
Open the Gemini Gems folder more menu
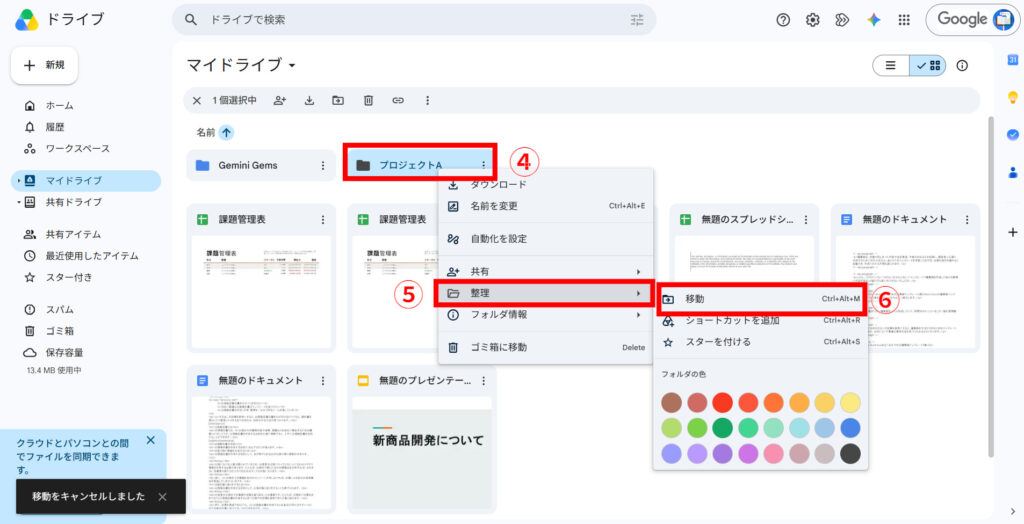323,166
